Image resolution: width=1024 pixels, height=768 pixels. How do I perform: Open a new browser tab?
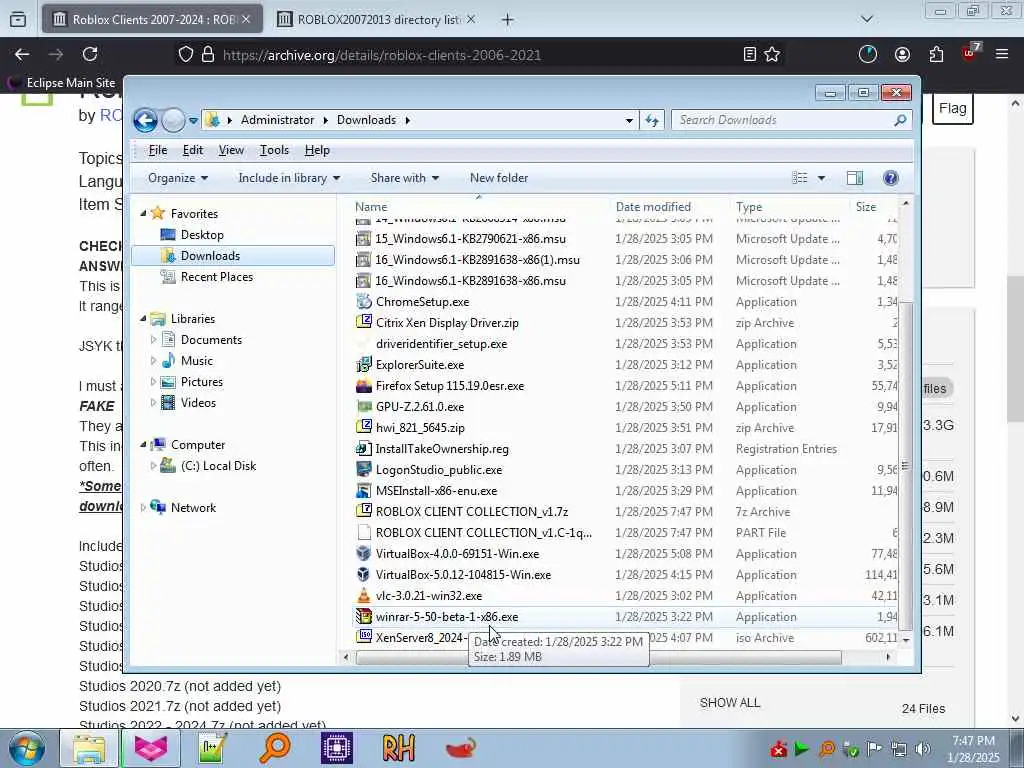click(507, 20)
